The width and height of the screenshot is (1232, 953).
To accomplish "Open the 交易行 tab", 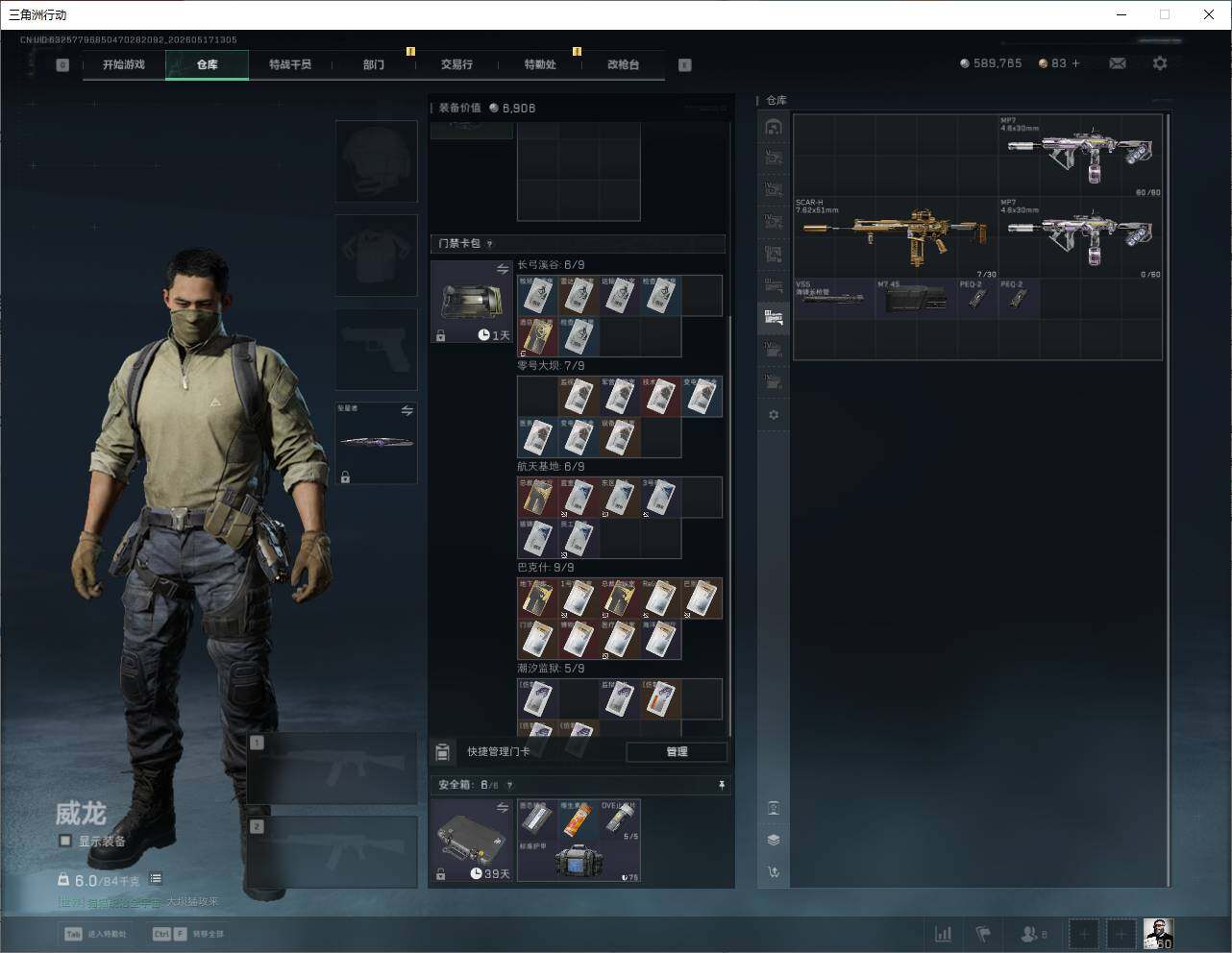I will (456, 64).
